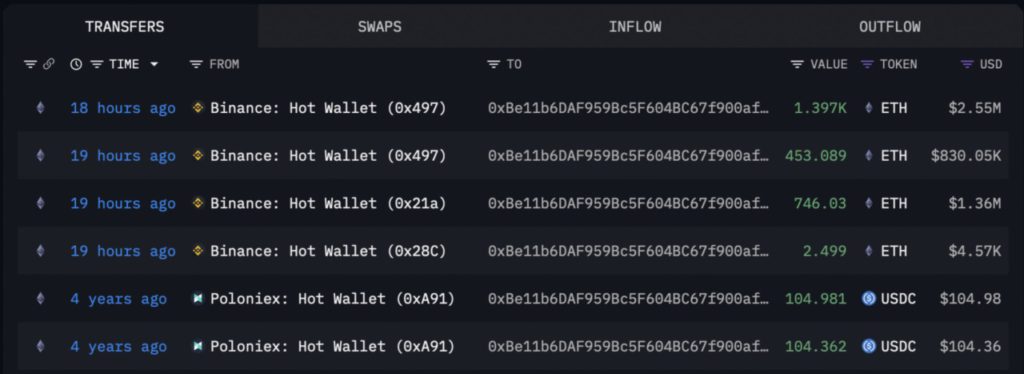Click the clock icon beside TIME
Image resolution: width=1024 pixels, height=374 pixels.
coord(76,64)
